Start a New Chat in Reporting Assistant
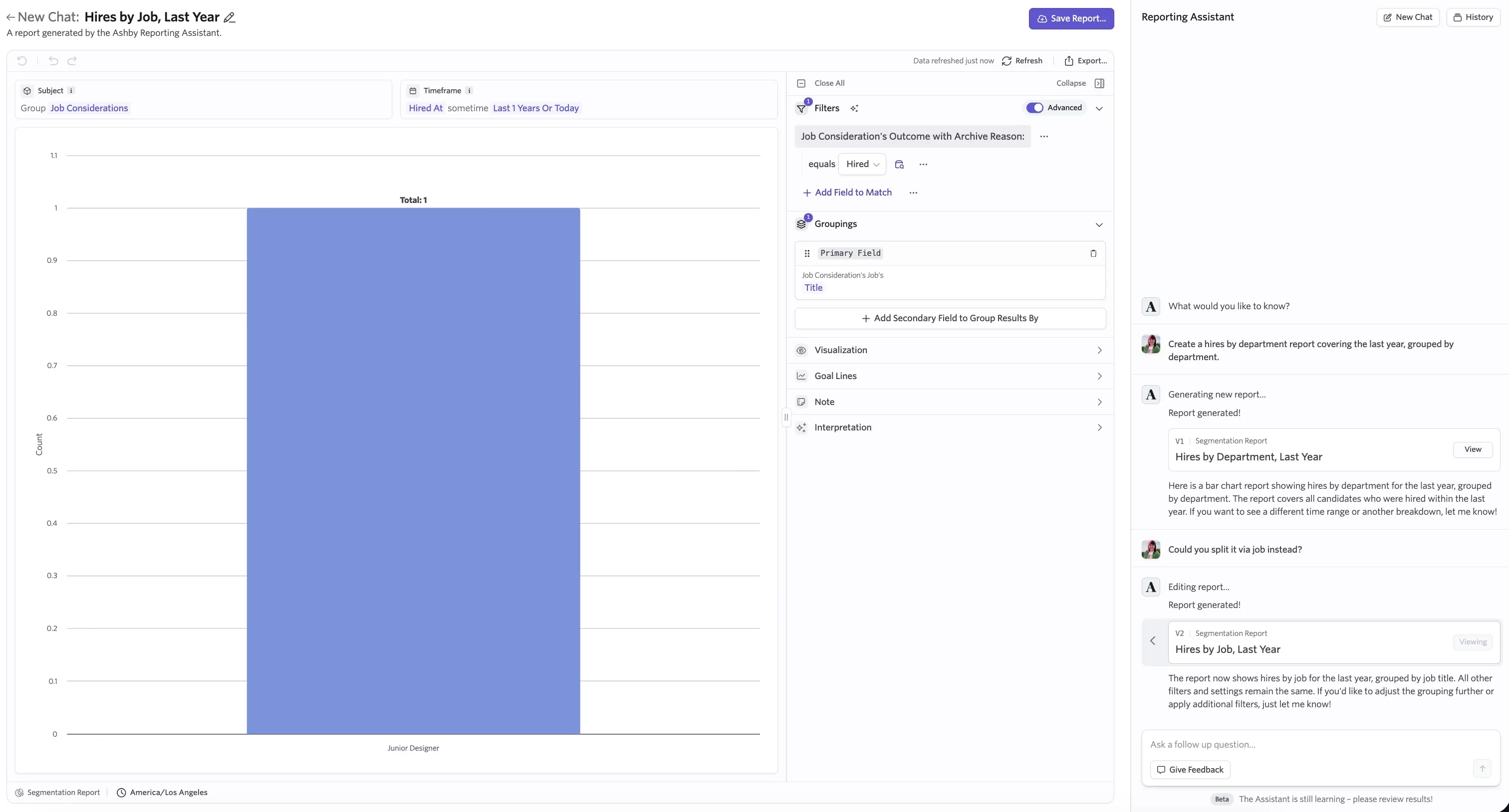The width and height of the screenshot is (1509, 812). 1408,17
